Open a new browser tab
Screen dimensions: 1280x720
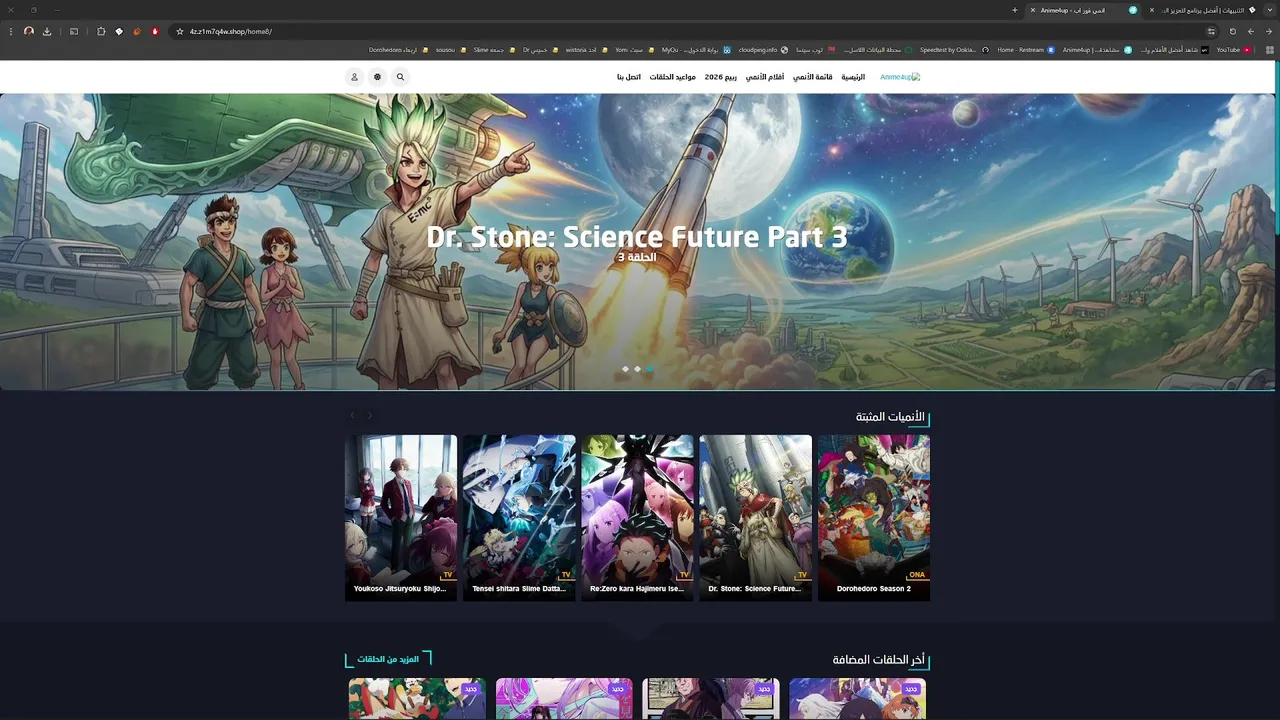pos(1015,10)
